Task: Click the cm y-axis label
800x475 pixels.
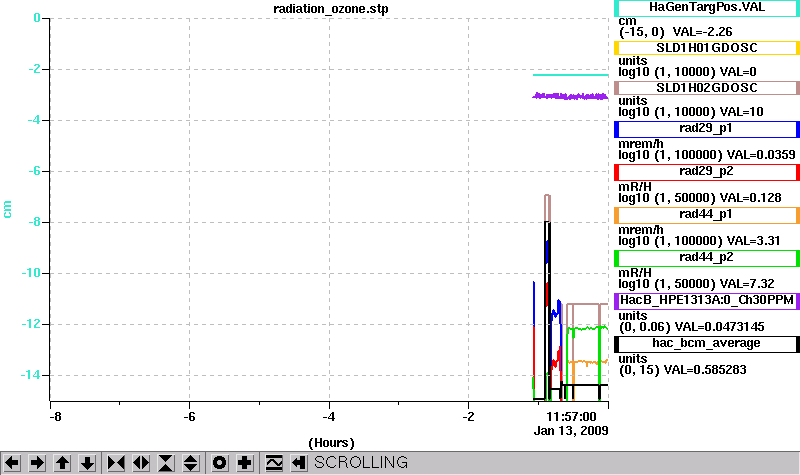Action: pos(7,209)
